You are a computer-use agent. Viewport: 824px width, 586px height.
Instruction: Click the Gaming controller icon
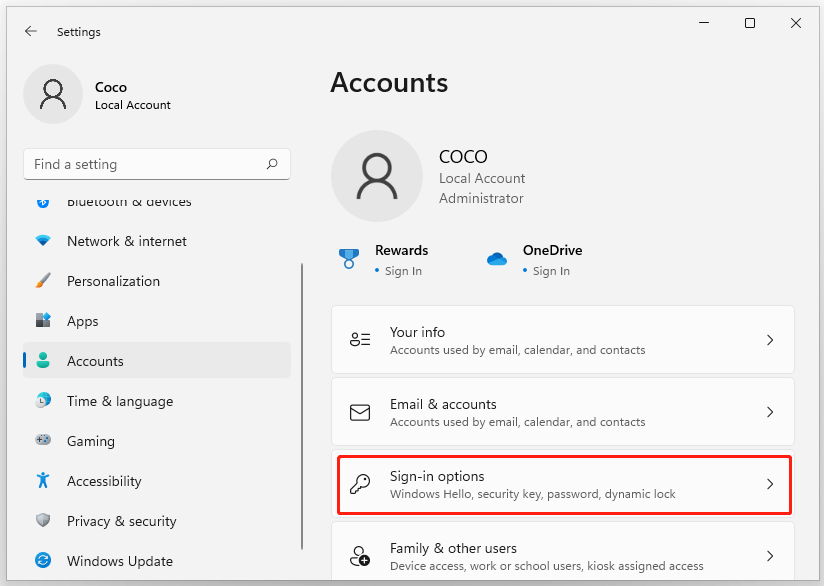click(43, 441)
